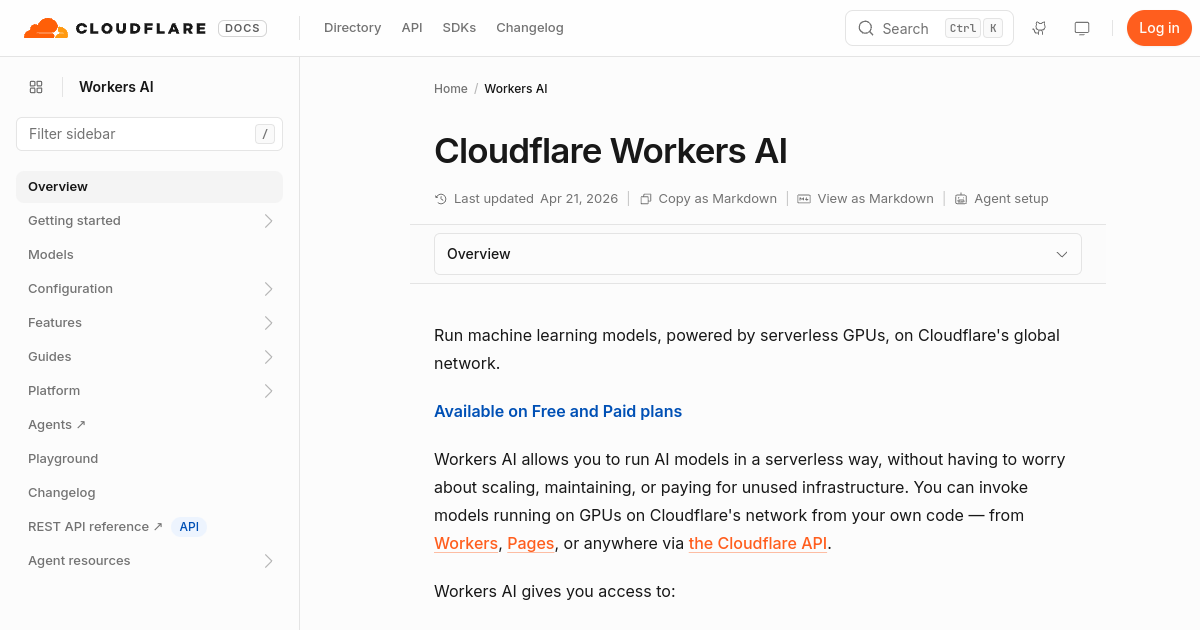
Task: Open the products grid icon beside Workers AI
Action: (x=36, y=87)
